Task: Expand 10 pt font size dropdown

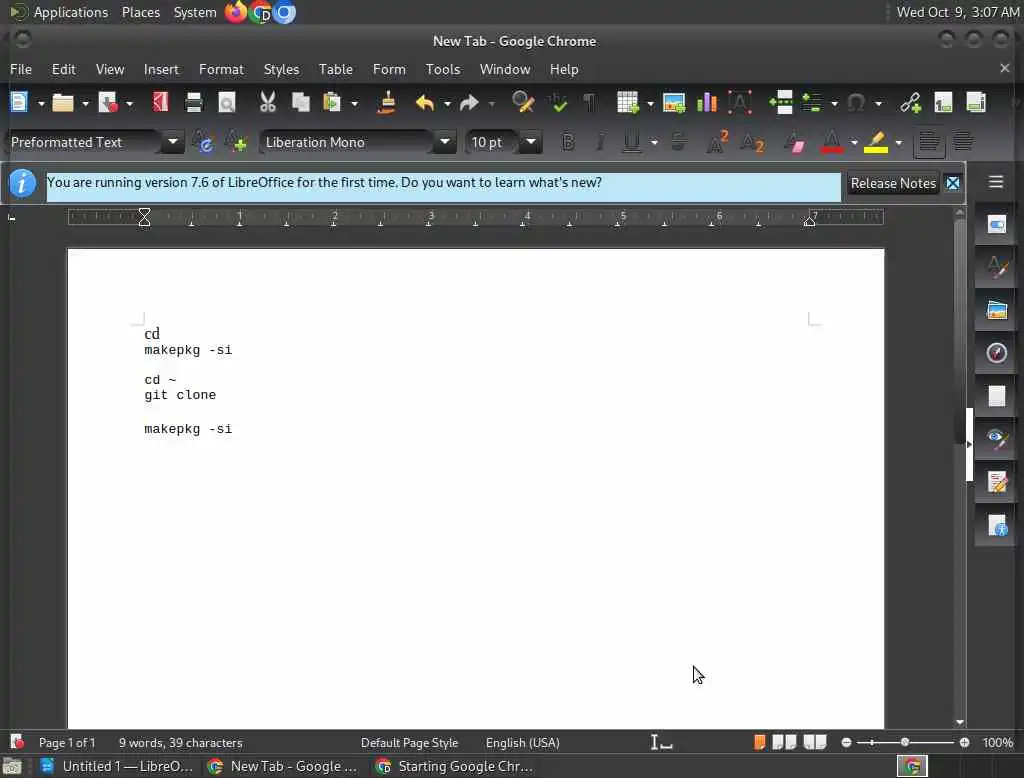Action: pyautogui.click(x=531, y=142)
